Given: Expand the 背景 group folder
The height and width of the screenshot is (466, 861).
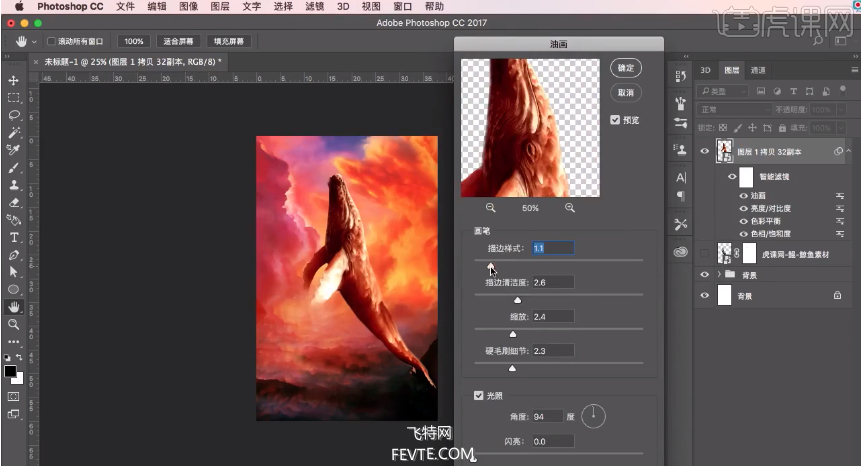Looking at the screenshot, I should coord(719,274).
